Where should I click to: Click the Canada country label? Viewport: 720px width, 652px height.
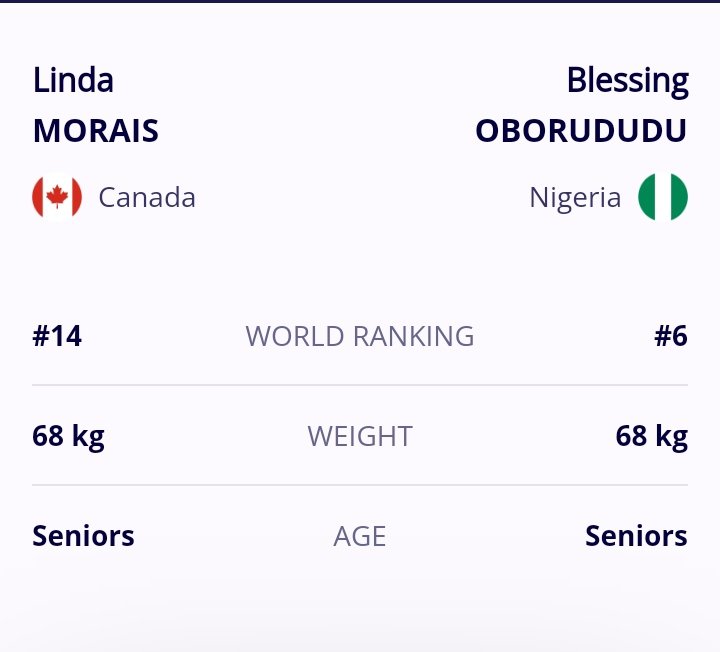pyautogui.click(x=147, y=197)
